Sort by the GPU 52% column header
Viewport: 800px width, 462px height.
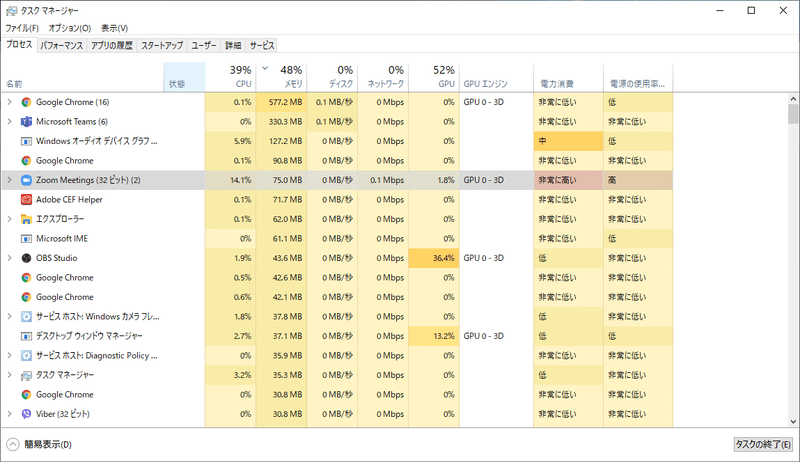click(434, 76)
